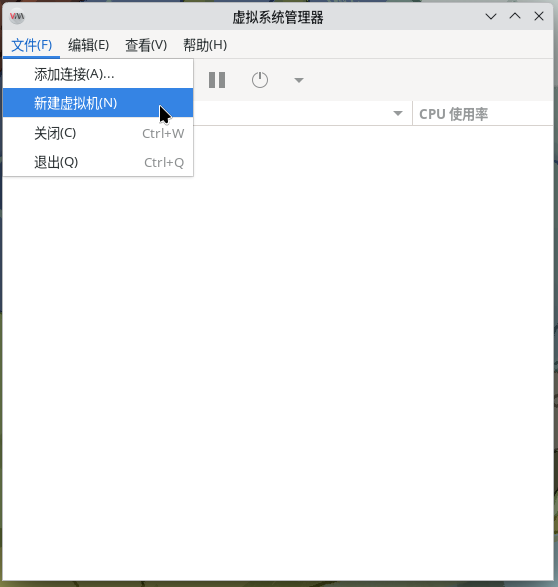Click the 虚拟系统管理器 title bar text

278,17
